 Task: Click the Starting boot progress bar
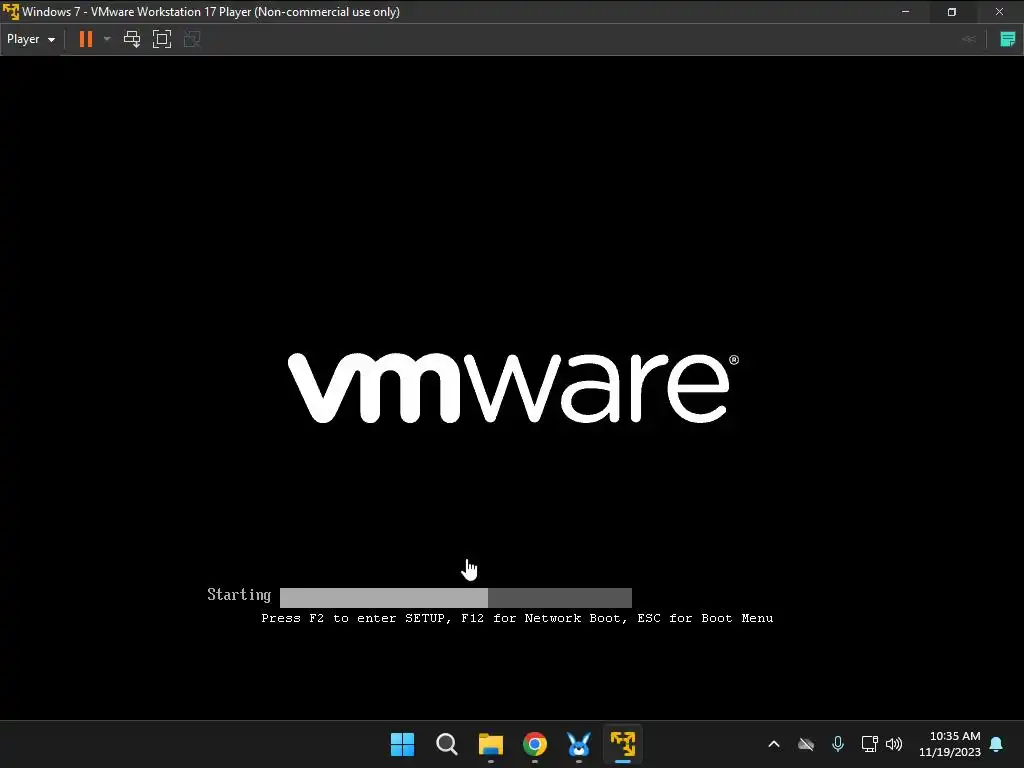[456, 598]
